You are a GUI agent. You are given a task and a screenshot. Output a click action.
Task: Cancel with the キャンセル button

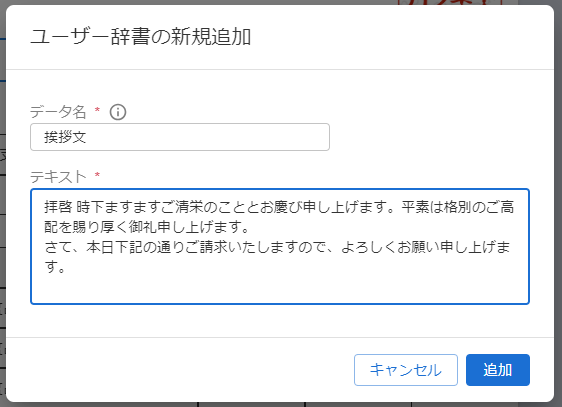coord(406,370)
